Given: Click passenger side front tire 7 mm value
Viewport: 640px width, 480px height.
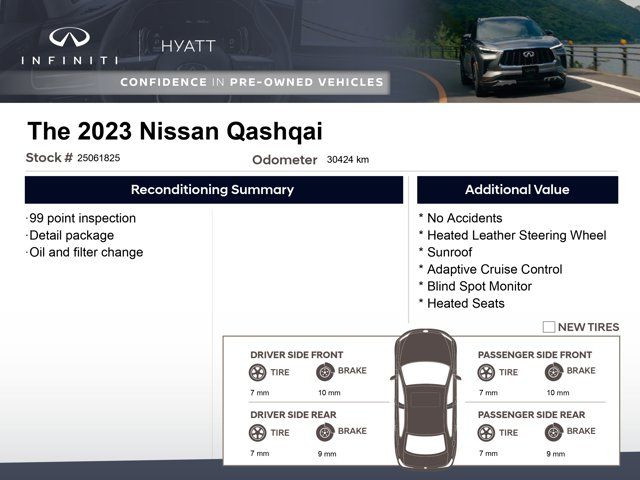Looking at the screenshot, I should 488,393.
